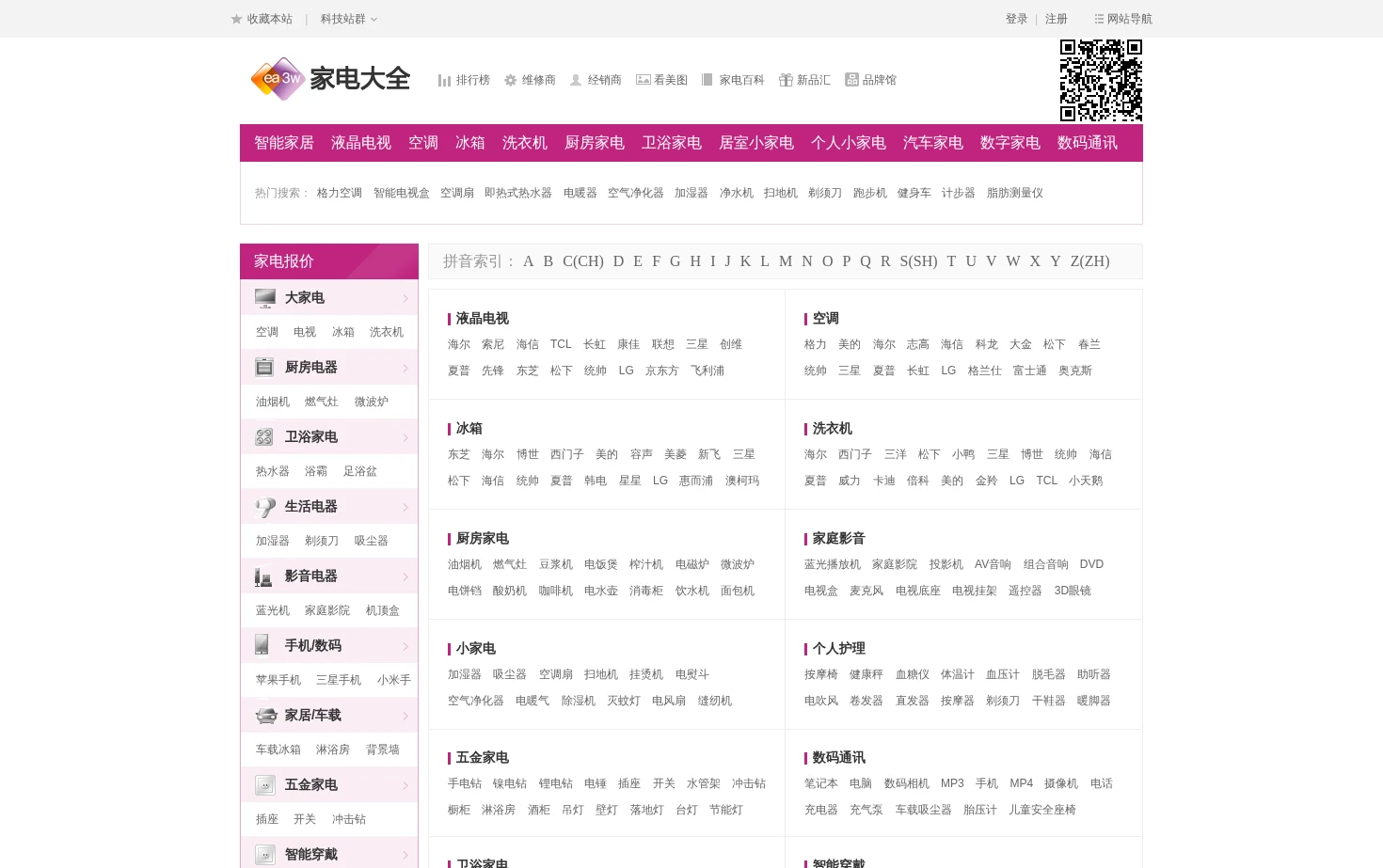The width and height of the screenshot is (1383, 868).
Task: Expand 生活电器 sidebar arrow
Action: click(405, 508)
